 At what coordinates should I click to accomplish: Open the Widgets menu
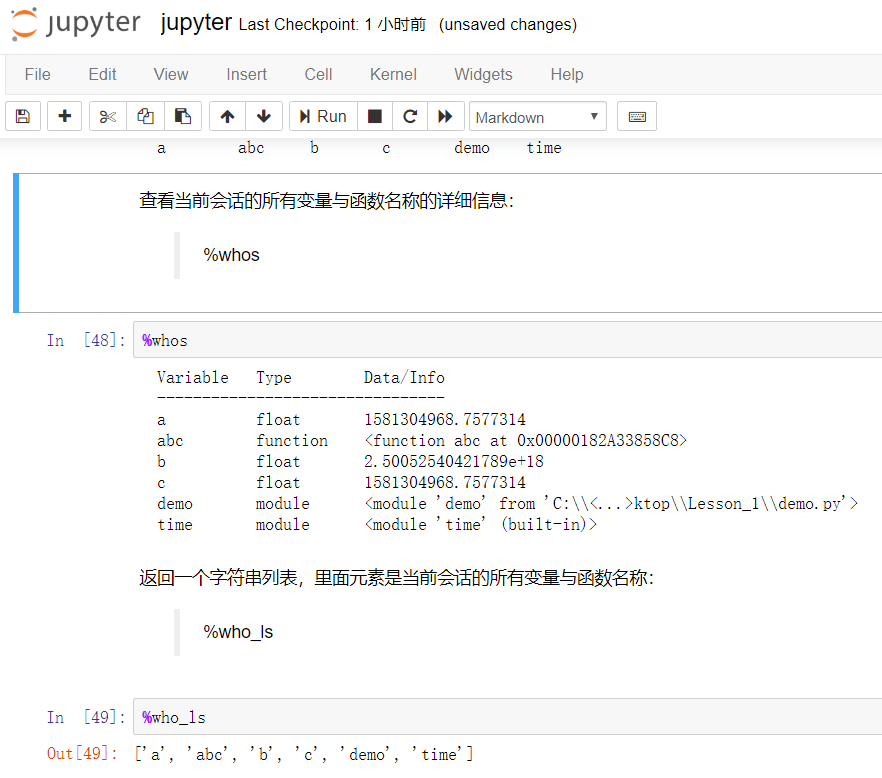pos(483,74)
